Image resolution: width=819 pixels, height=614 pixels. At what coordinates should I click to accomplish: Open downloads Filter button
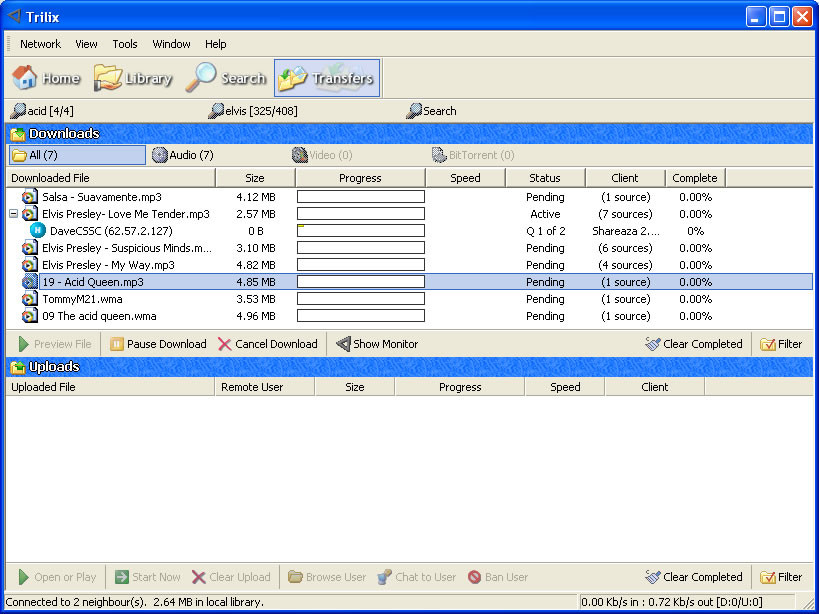(x=781, y=344)
